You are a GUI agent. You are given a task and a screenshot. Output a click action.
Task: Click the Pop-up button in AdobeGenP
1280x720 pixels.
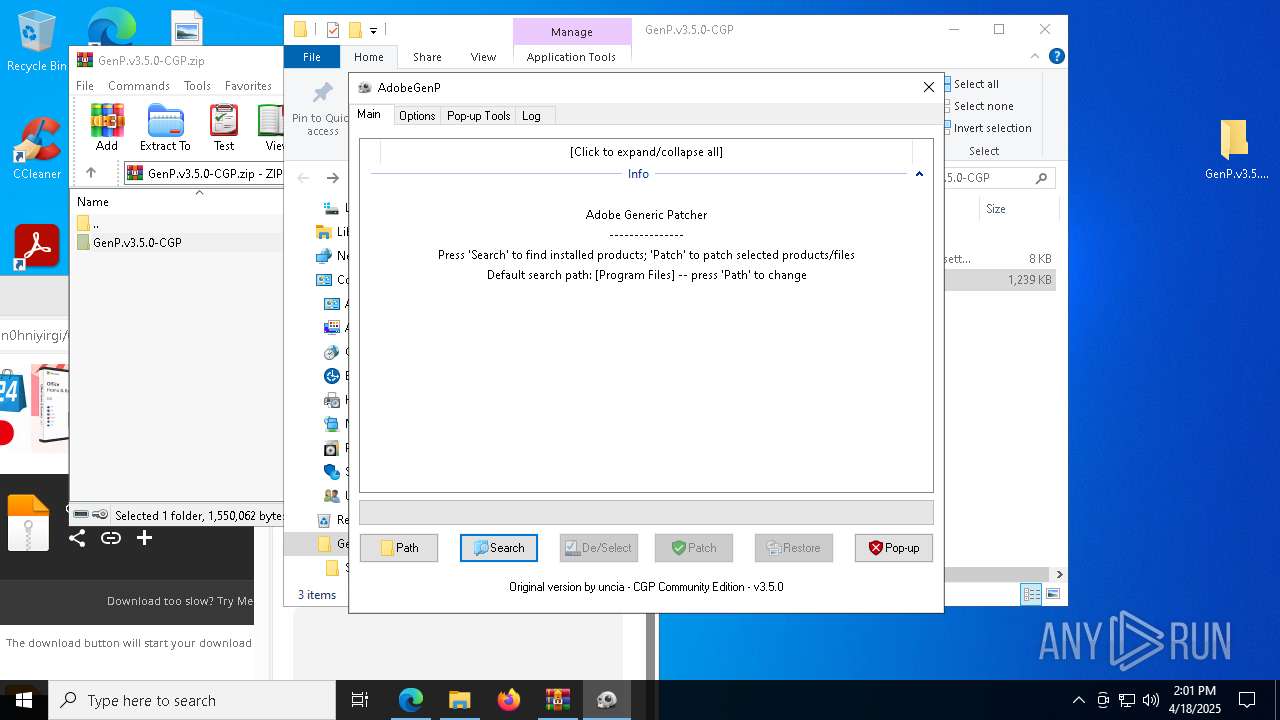click(894, 548)
